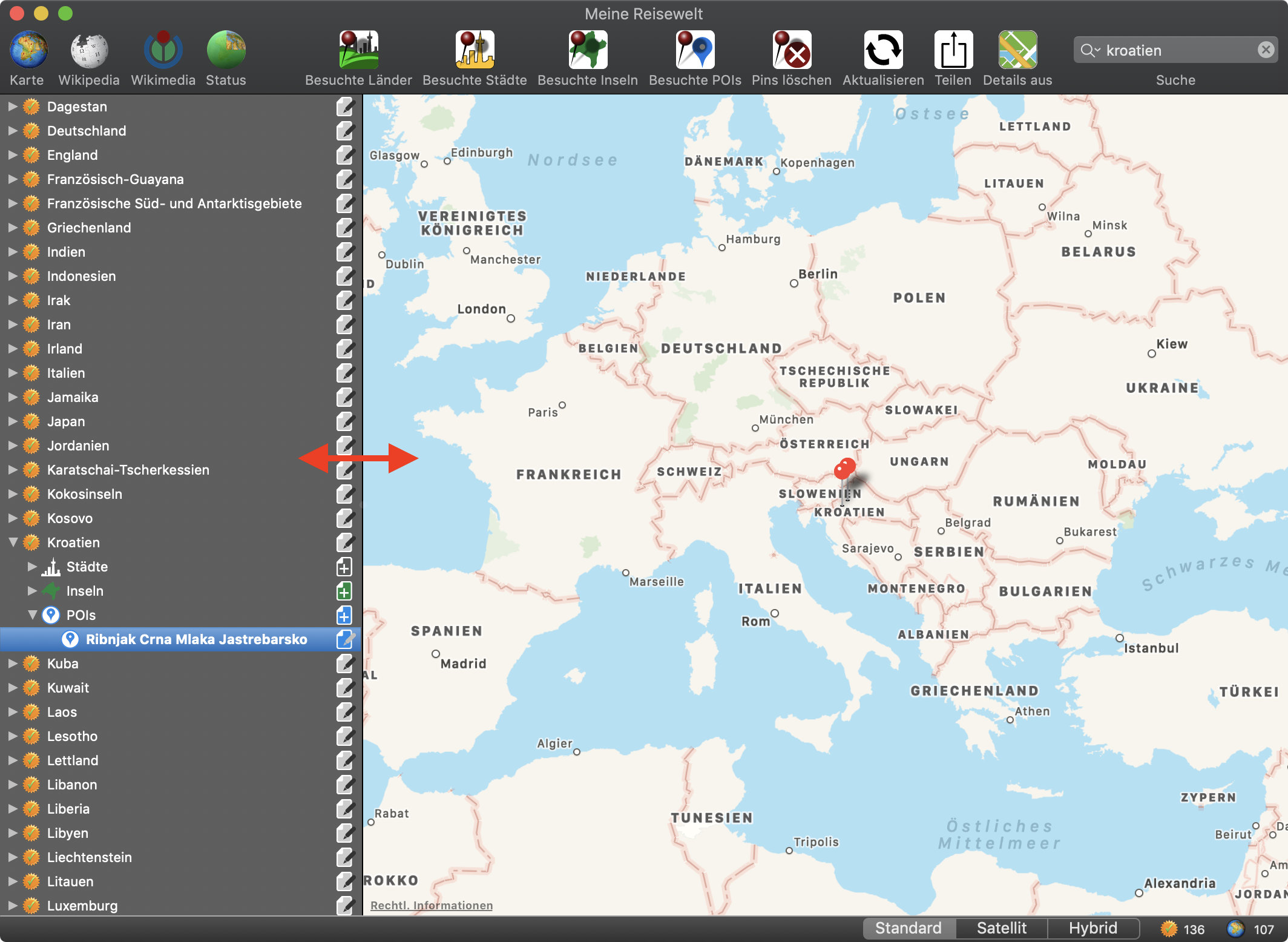Edit the Luxemburg entry
Screen dimensions: 1288x942
pos(344,906)
